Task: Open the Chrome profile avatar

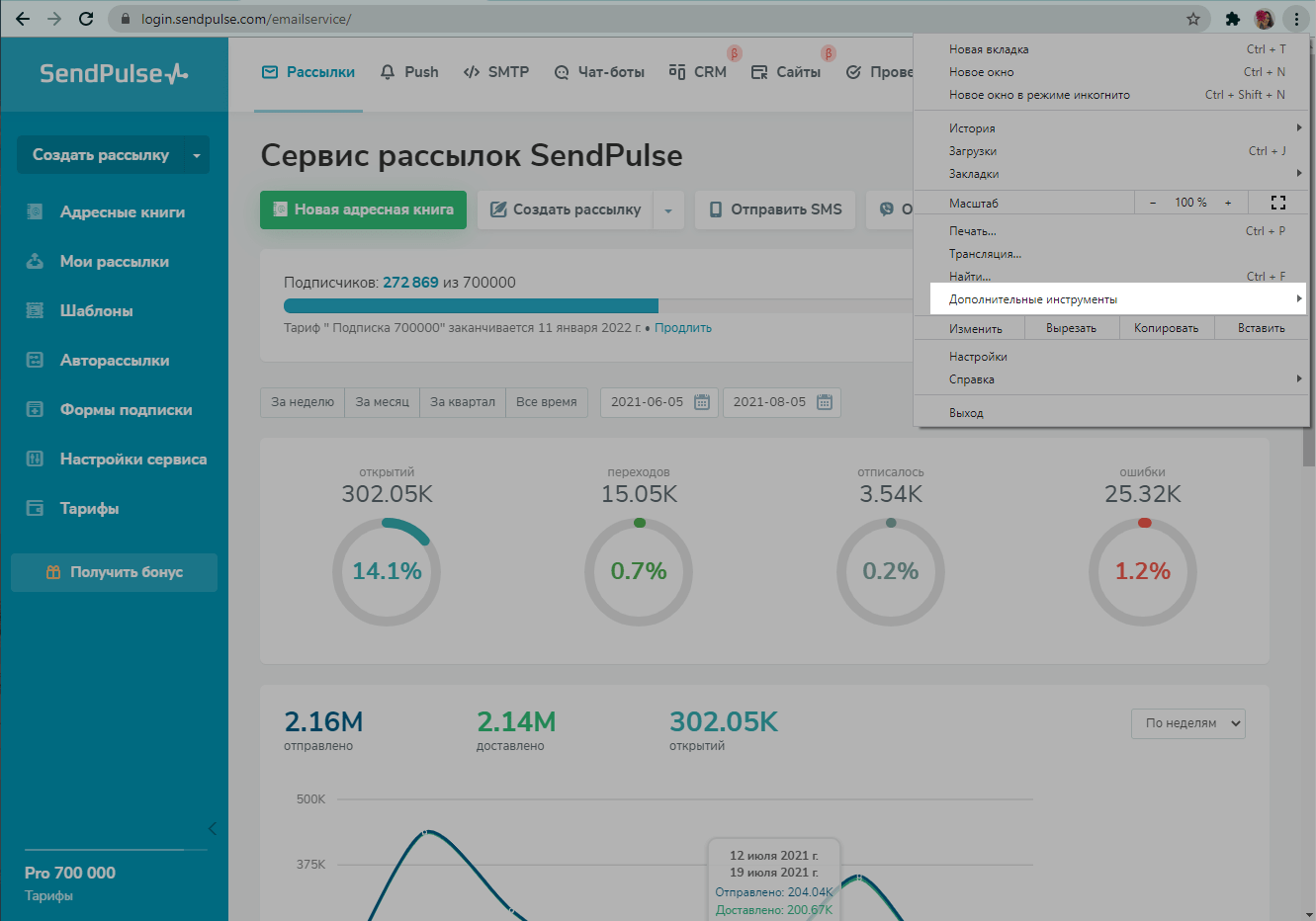Action: 1264,19
